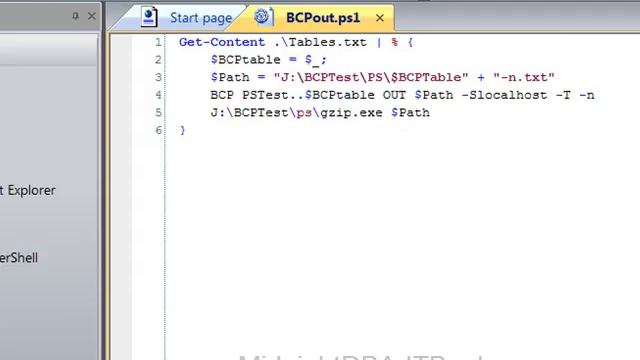
Task: Click gzip.exe path on line 5
Action: click(x=296, y=113)
